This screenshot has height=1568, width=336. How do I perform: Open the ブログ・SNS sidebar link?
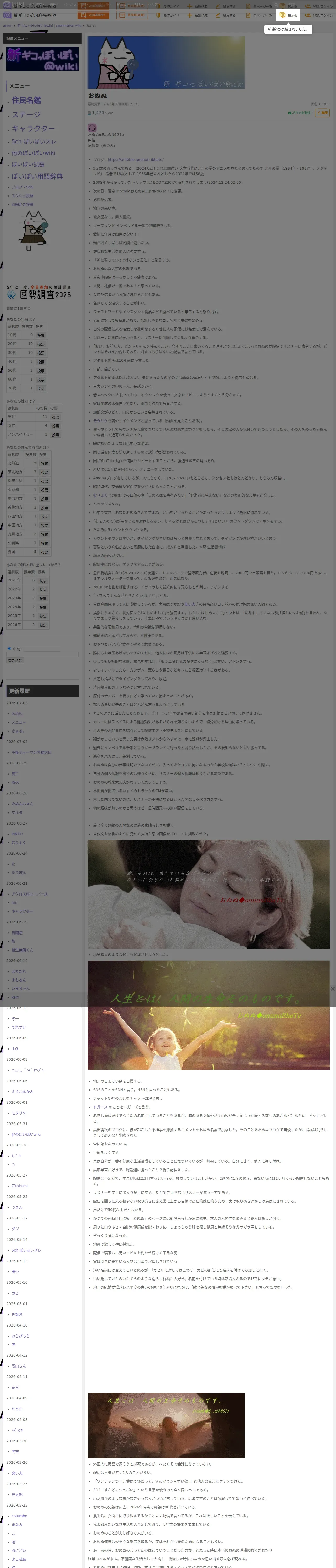(x=23, y=187)
